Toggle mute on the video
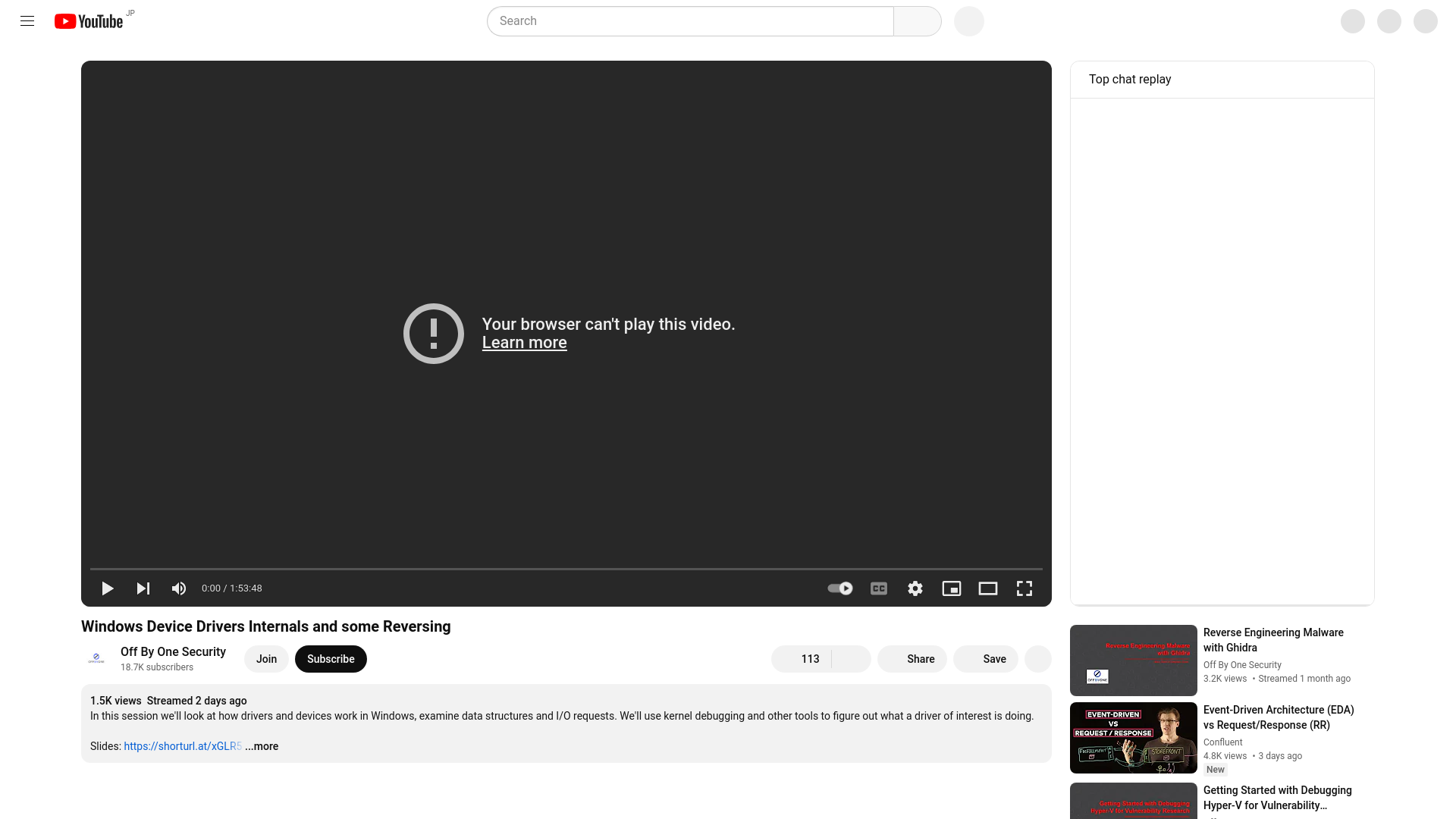The width and height of the screenshot is (1456, 819). [179, 588]
